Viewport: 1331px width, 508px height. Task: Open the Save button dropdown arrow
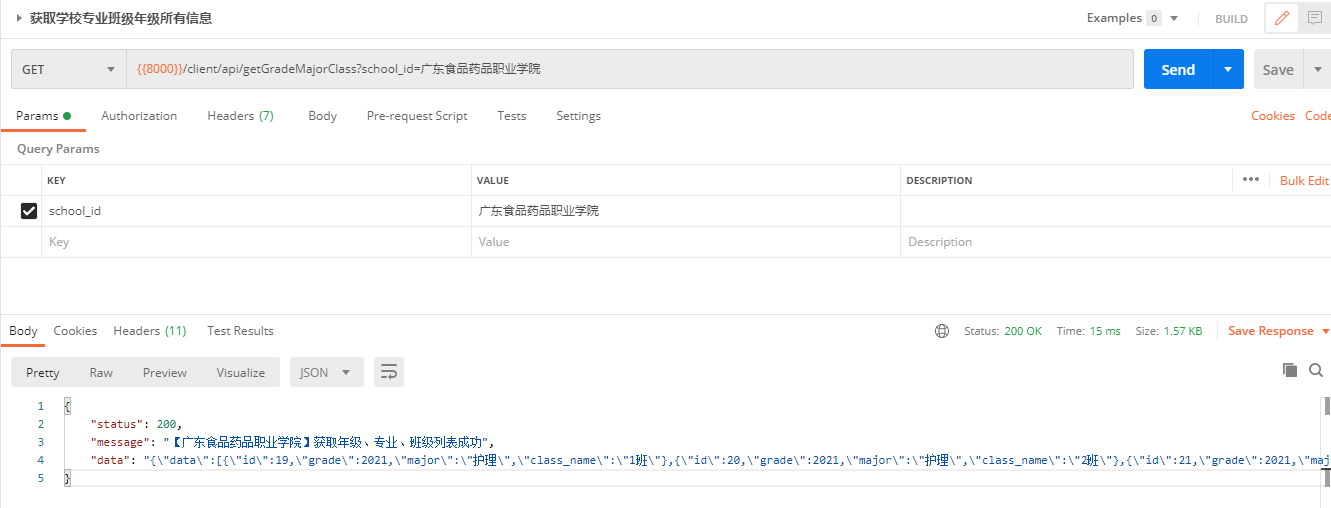(1318, 70)
